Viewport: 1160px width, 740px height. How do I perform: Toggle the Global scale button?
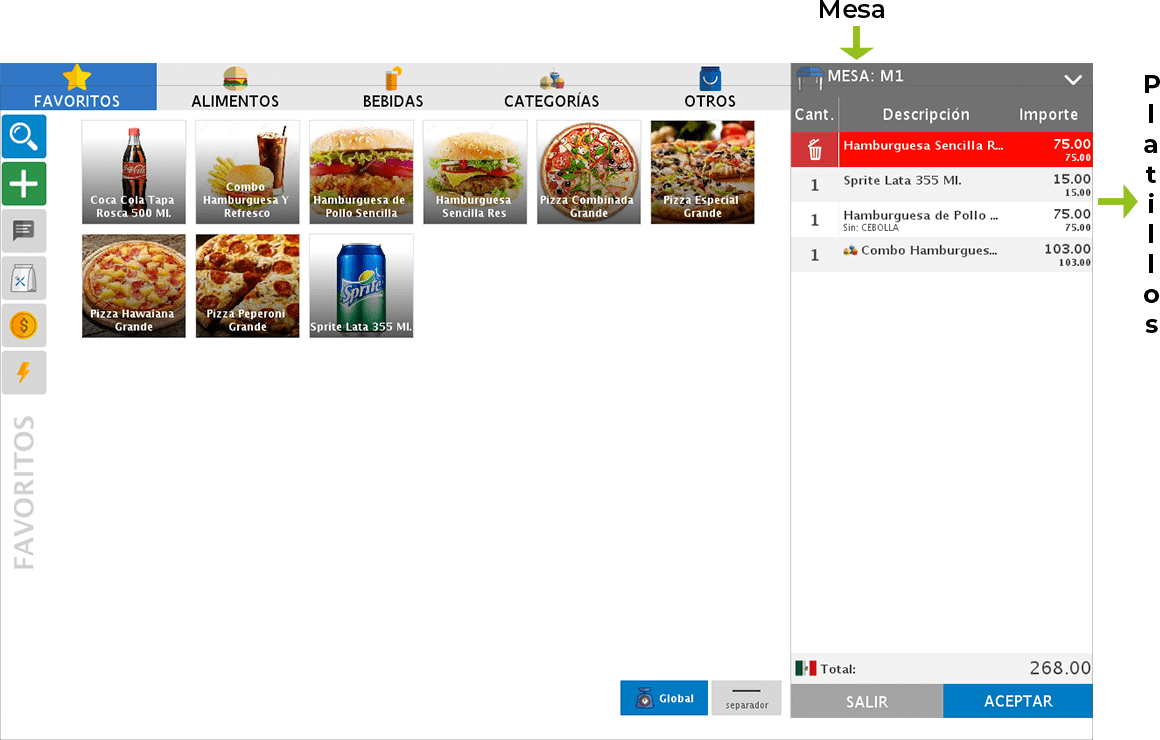tap(664, 698)
